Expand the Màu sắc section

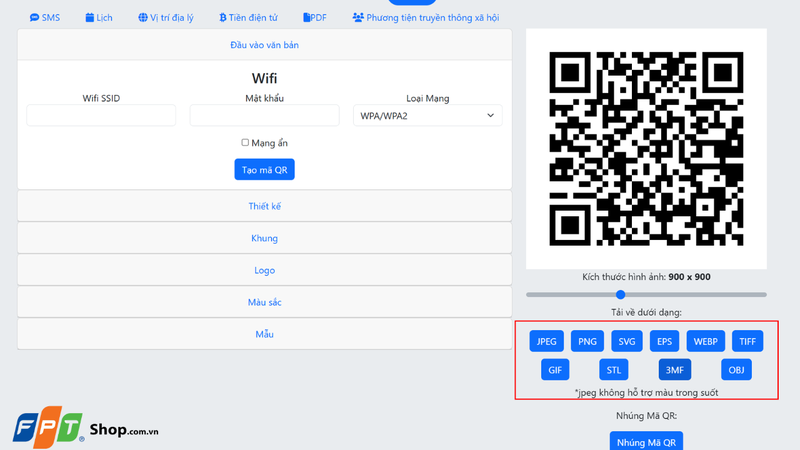[x=264, y=302]
